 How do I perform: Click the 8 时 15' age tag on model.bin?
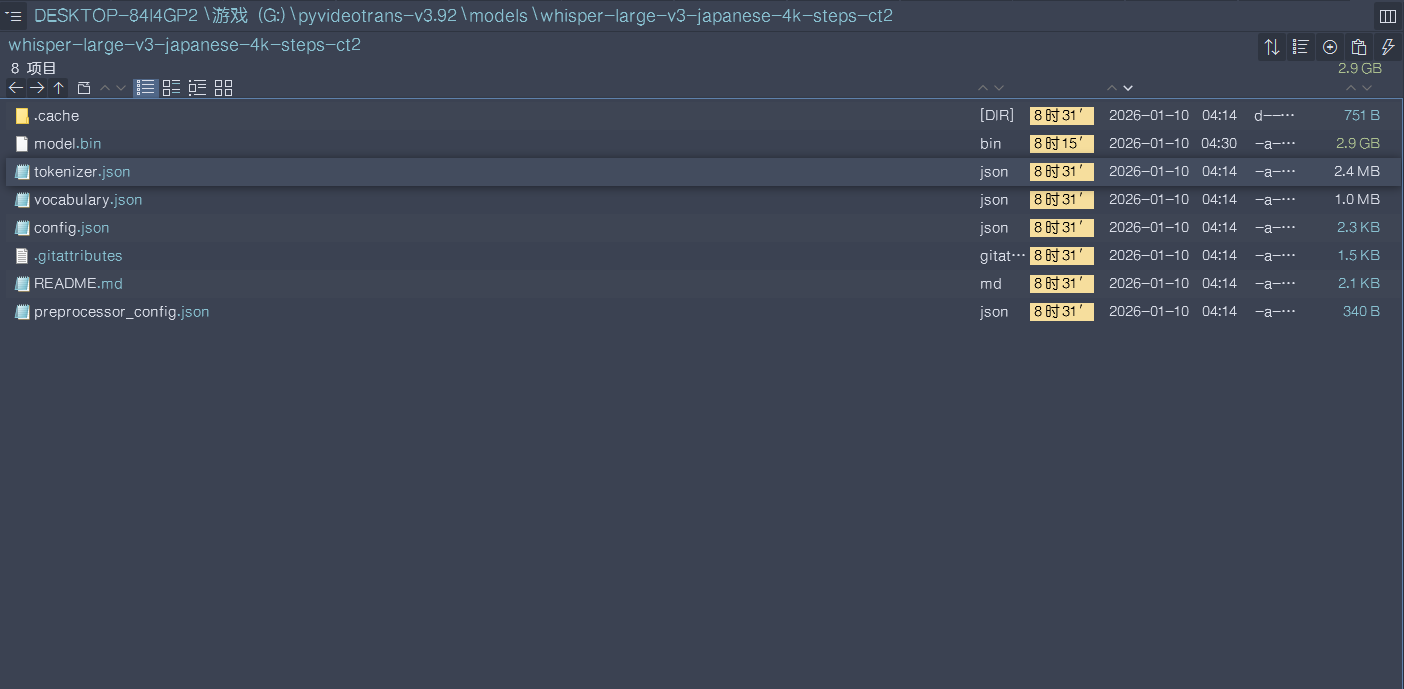pos(1061,144)
